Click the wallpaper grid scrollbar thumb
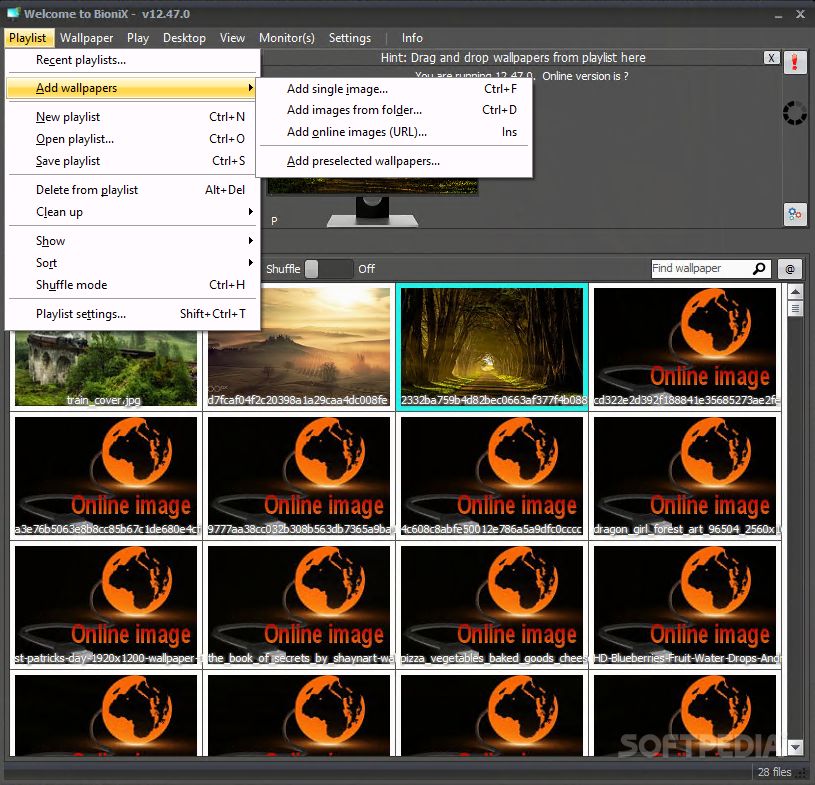Viewport: 815px width, 785px height. (x=795, y=309)
